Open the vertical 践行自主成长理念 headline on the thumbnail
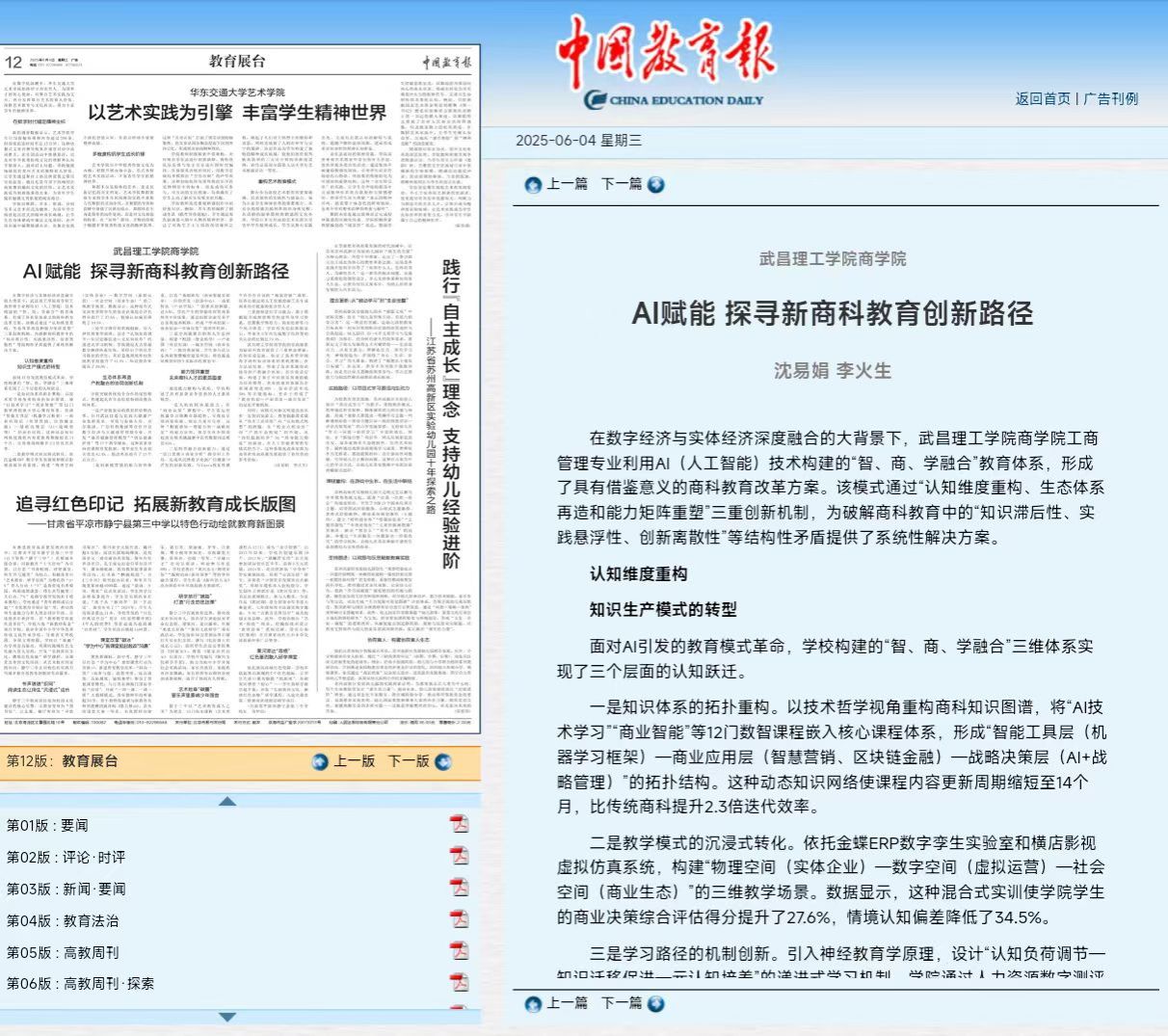 [451, 414]
